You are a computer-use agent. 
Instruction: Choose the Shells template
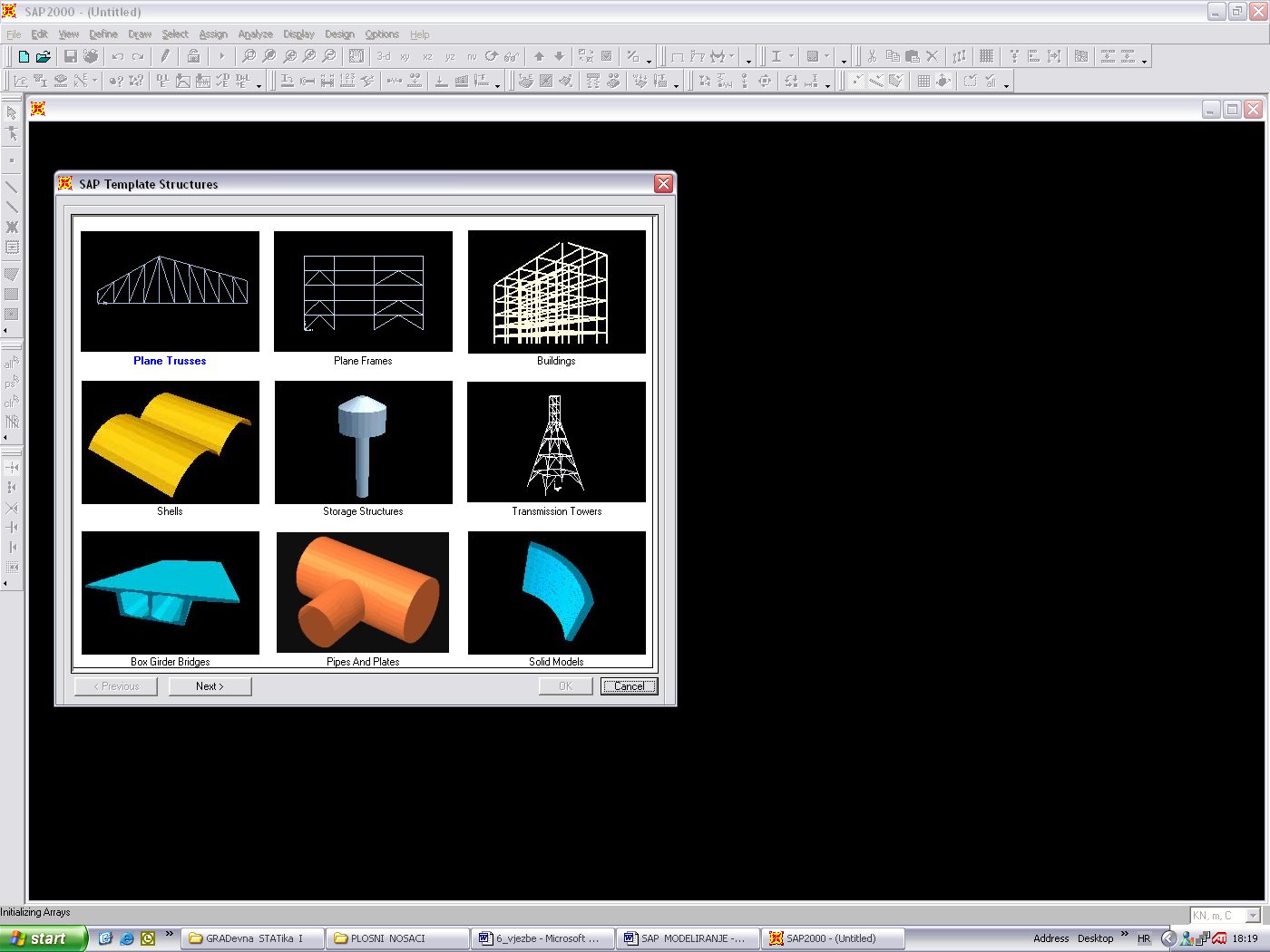pos(171,442)
